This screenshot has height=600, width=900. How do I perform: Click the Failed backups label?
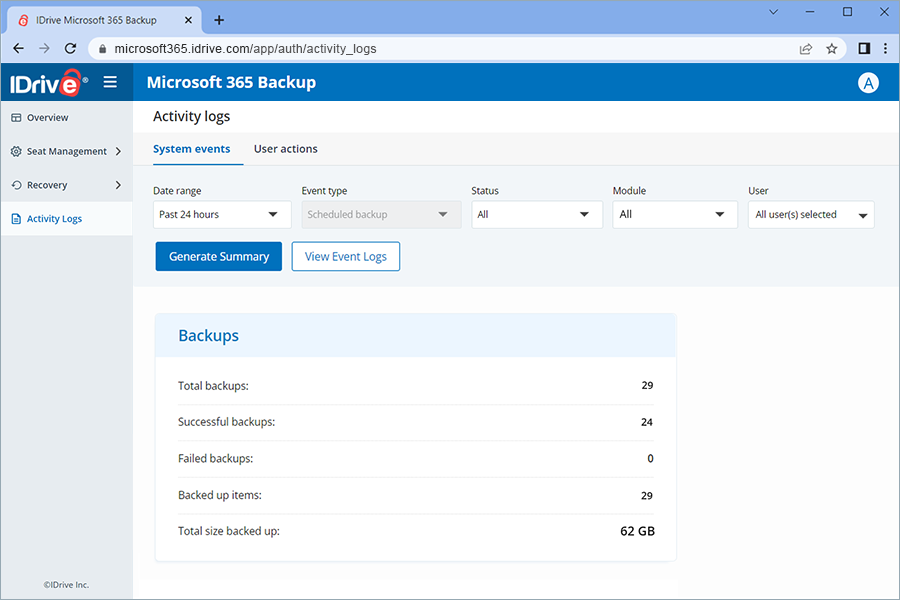coord(215,459)
